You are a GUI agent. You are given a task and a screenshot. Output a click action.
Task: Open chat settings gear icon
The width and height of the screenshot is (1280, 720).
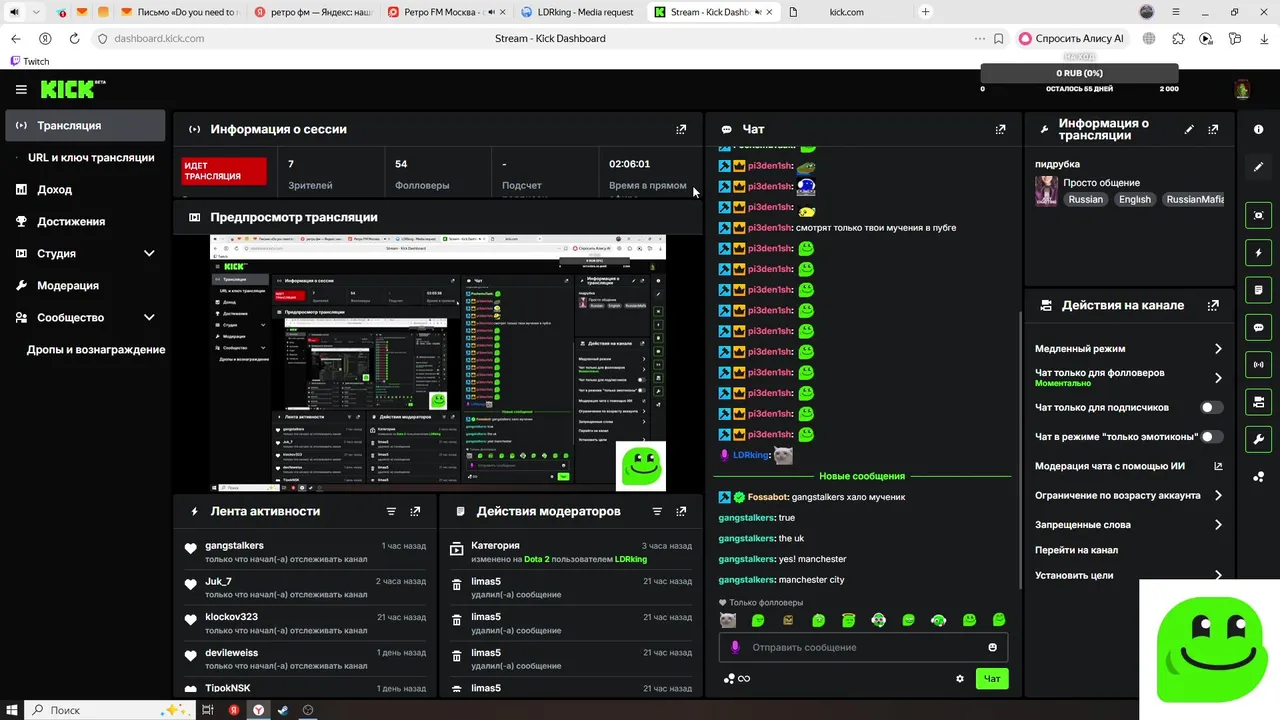pyautogui.click(x=960, y=678)
